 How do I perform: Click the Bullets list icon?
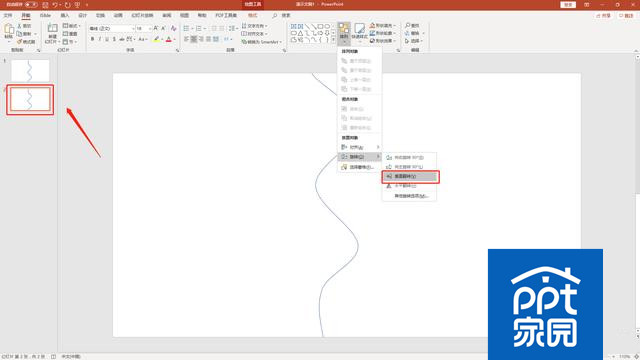pyautogui.click(x=186, y=28)
